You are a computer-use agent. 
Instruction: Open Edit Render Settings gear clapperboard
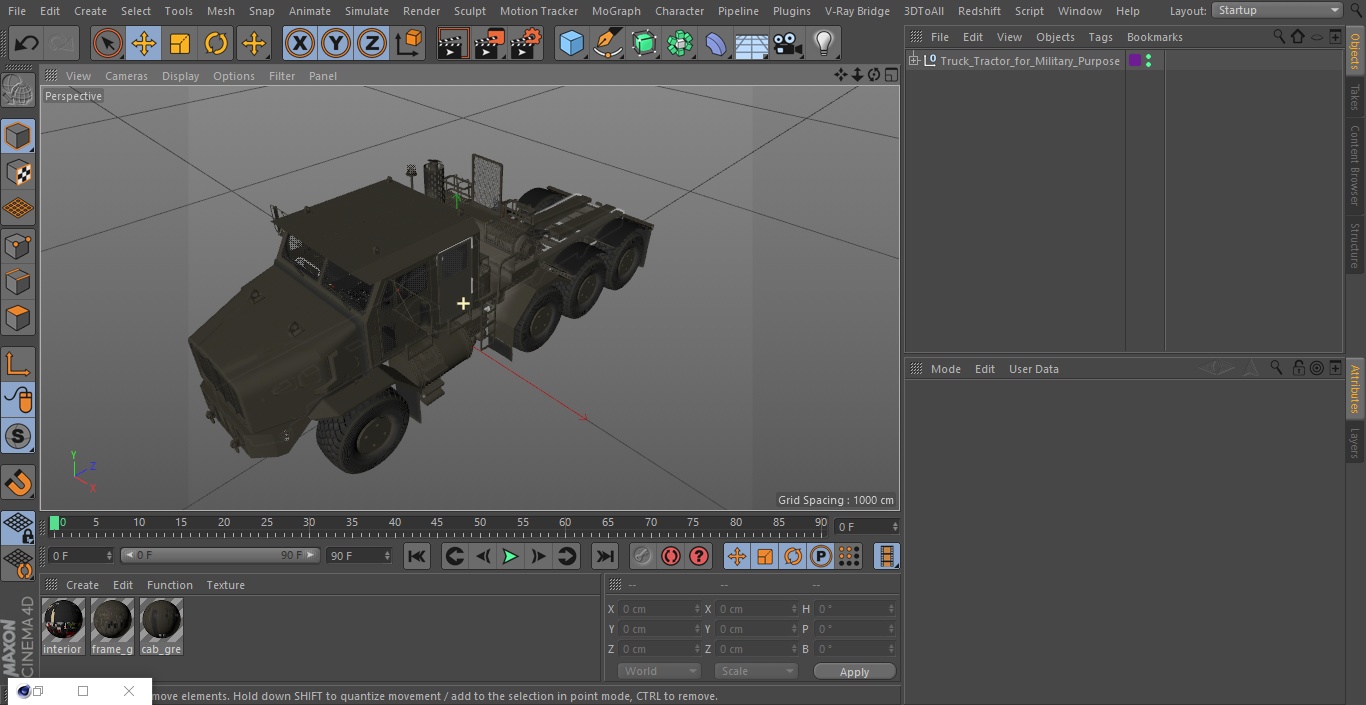[x=526, y=43]
